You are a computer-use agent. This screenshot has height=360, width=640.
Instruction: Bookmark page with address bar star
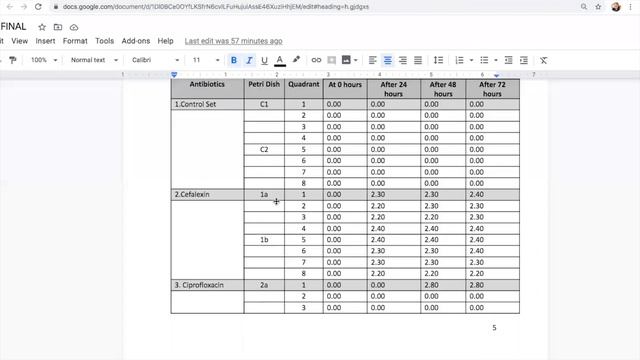598,7
